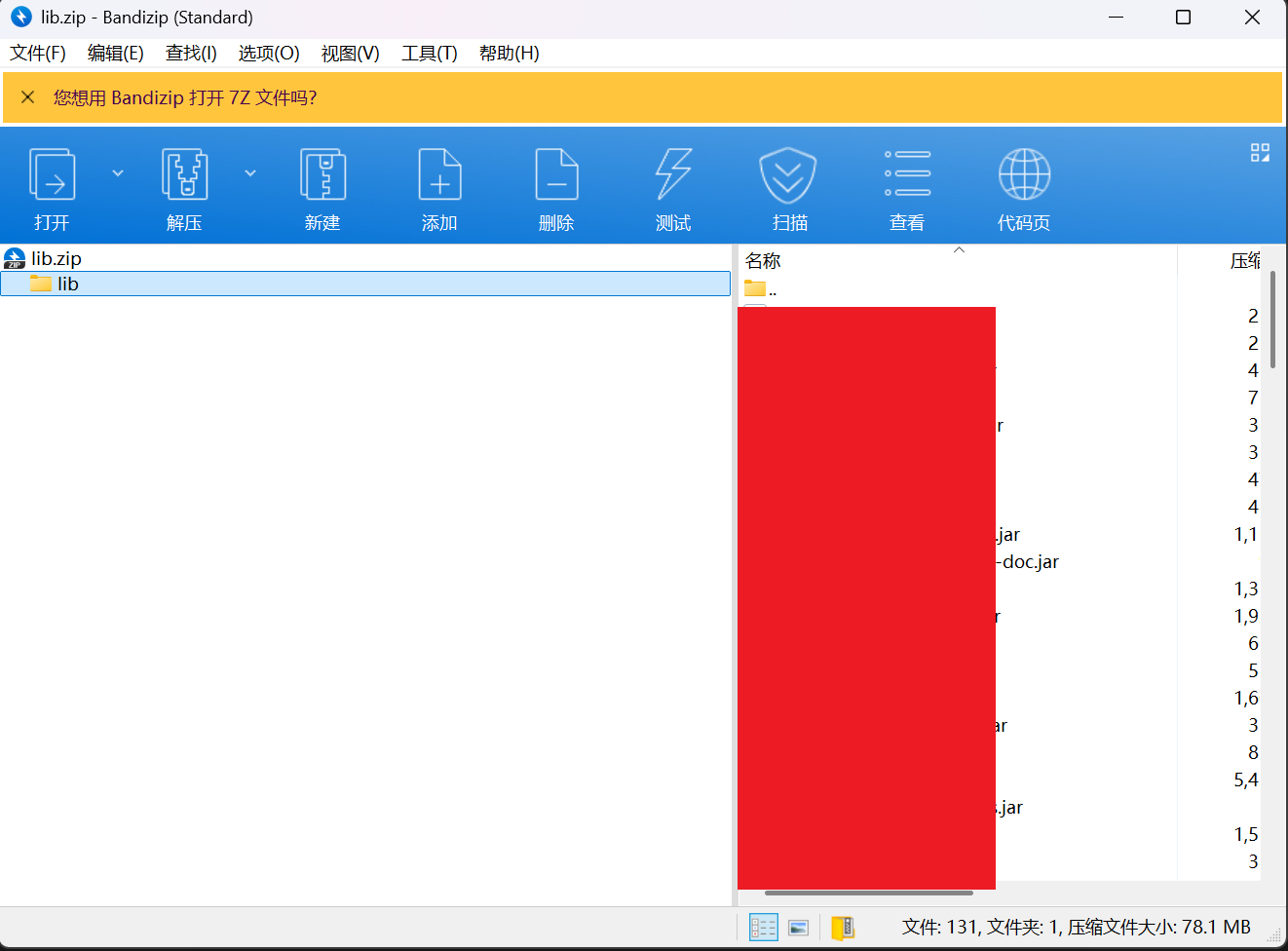1288x951 pixels.
Task: Click the status text showing 文件: 131
Action: click(1077, 927)
